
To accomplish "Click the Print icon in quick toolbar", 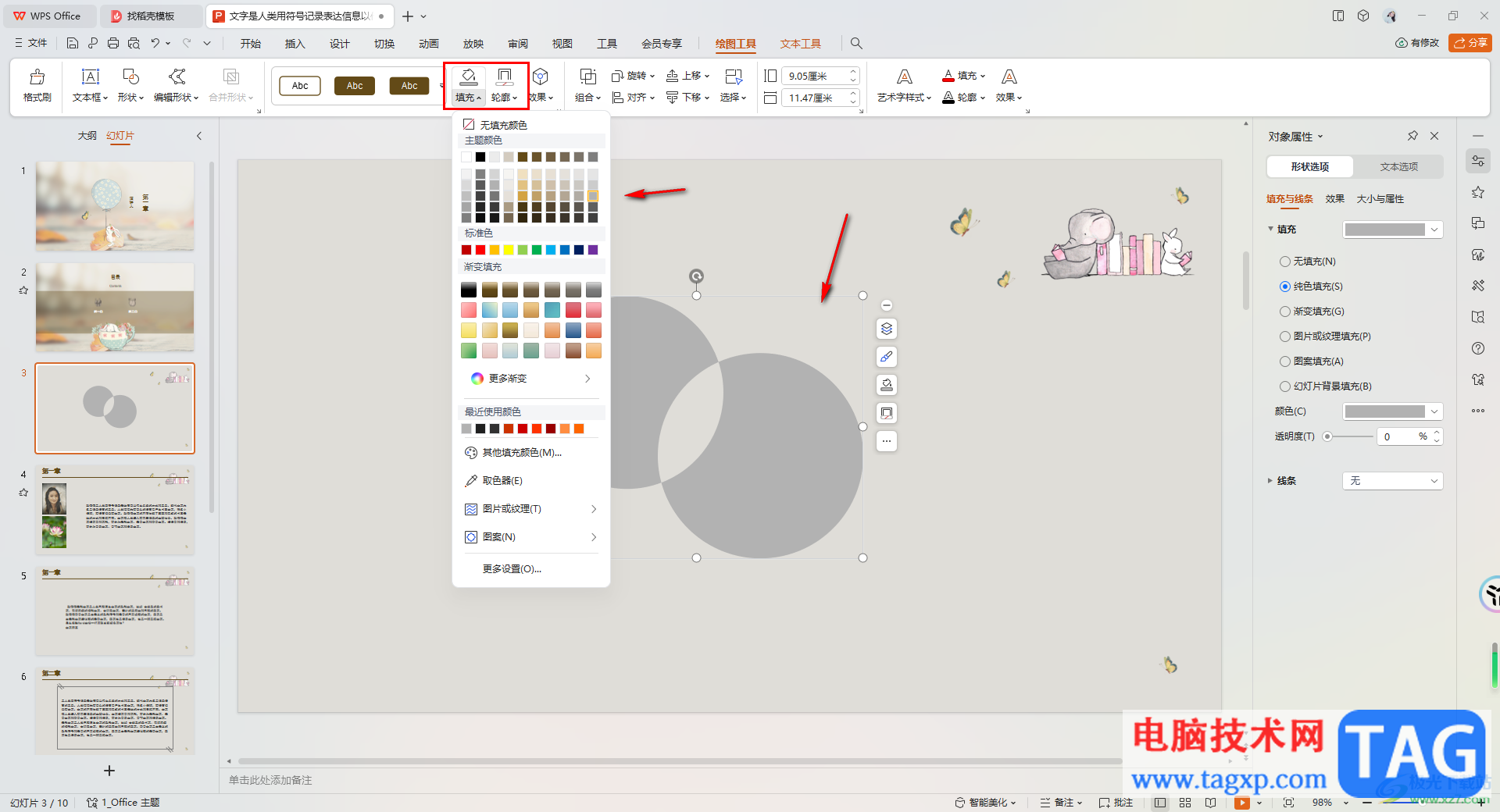I will [x=113, y=44].
